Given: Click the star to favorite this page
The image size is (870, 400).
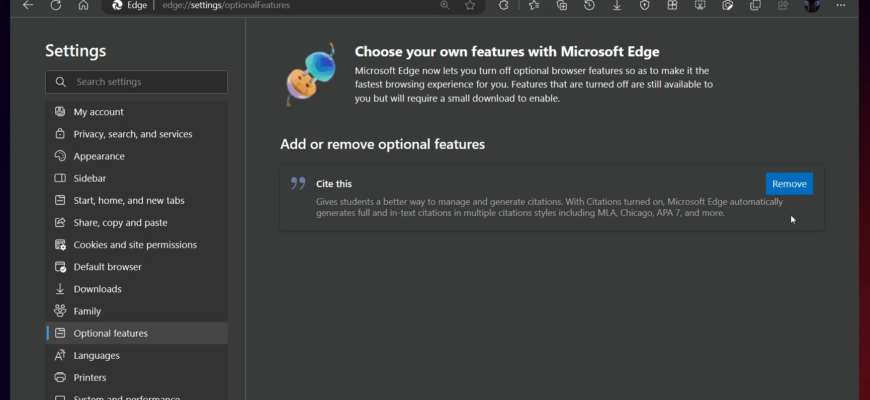Looking at the screenshot, I should (x=470, y=5).
